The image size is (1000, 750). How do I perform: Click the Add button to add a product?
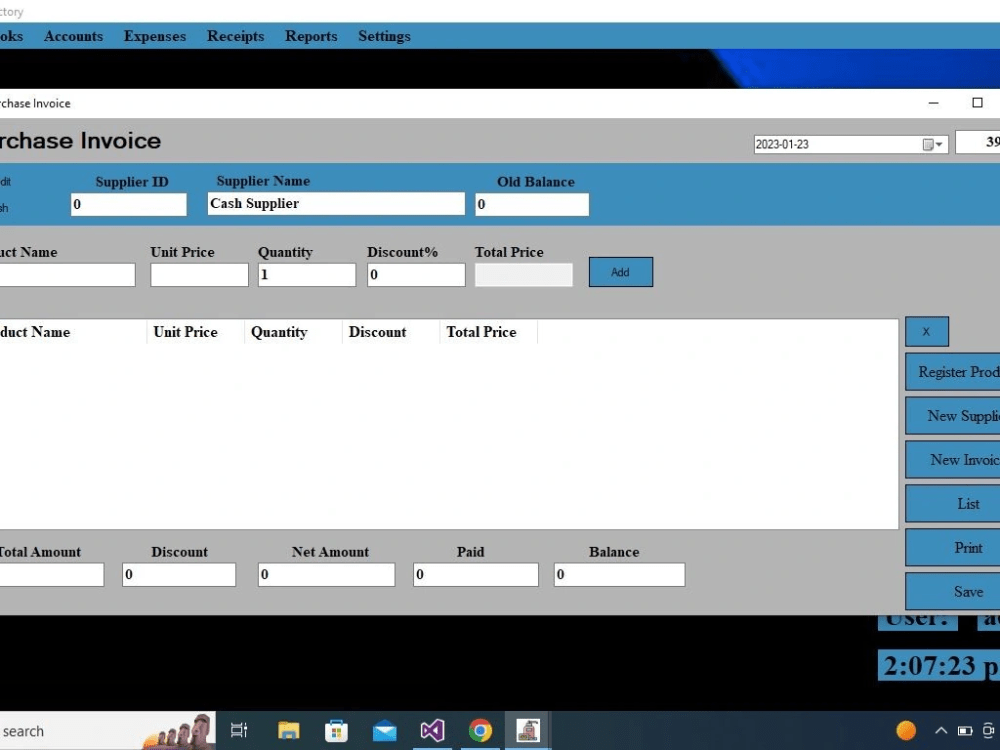click(x=620, y=271)
